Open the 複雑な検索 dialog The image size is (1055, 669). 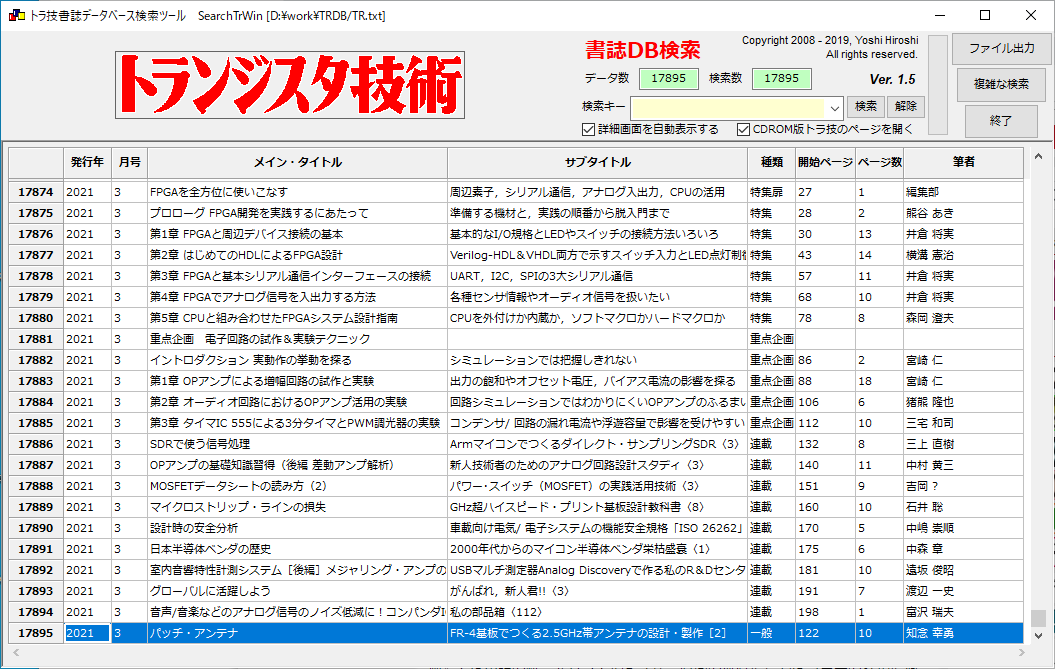click(1001, 84)
